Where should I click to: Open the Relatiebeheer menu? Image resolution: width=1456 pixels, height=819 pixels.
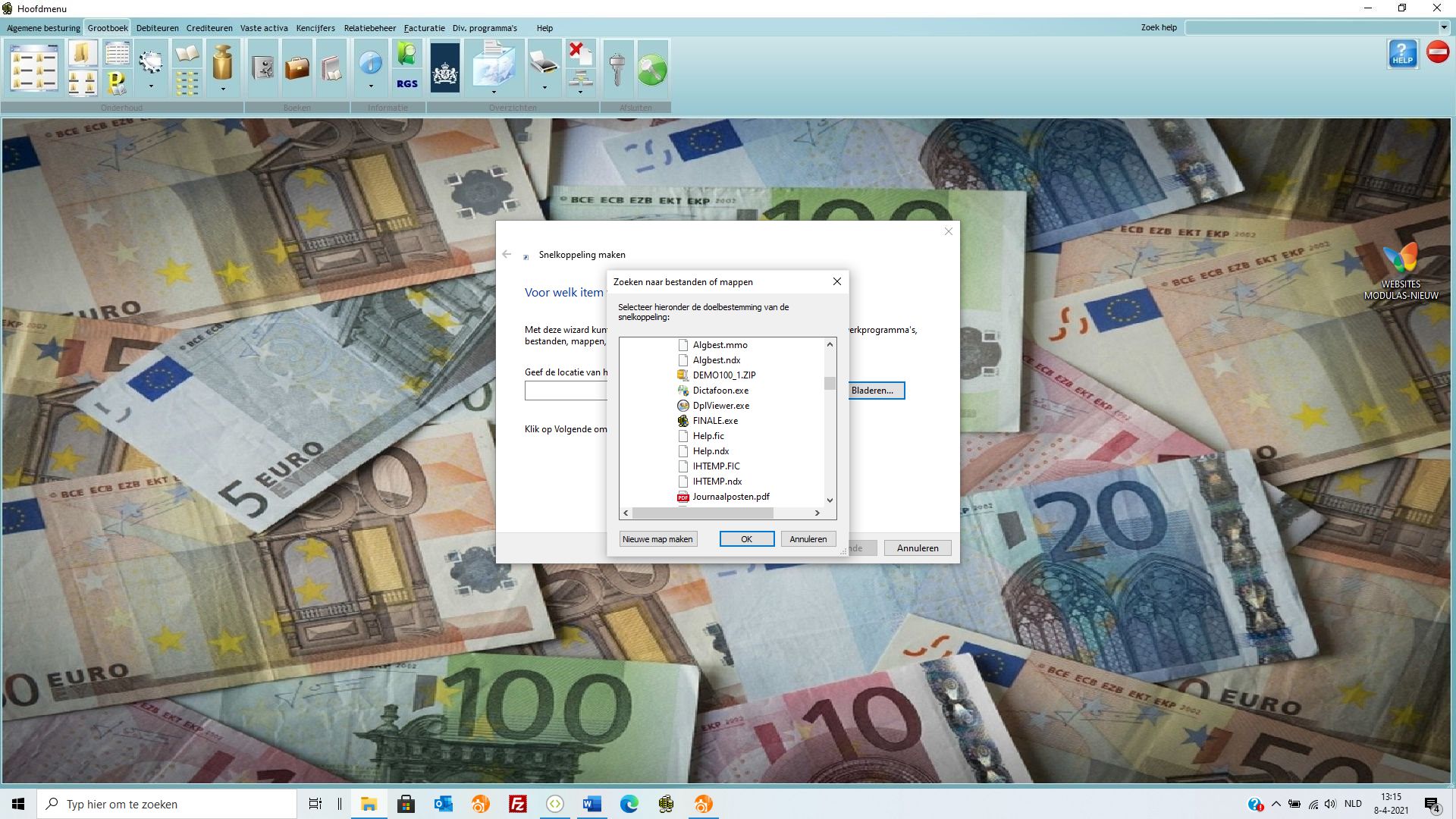(370, 28)
